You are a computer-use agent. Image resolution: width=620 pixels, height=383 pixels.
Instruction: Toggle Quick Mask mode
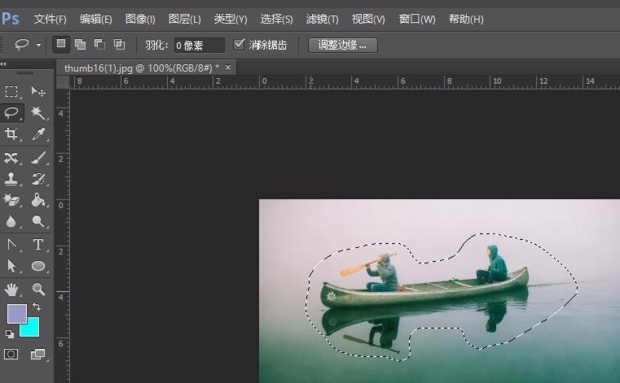[x=11, y=354]
